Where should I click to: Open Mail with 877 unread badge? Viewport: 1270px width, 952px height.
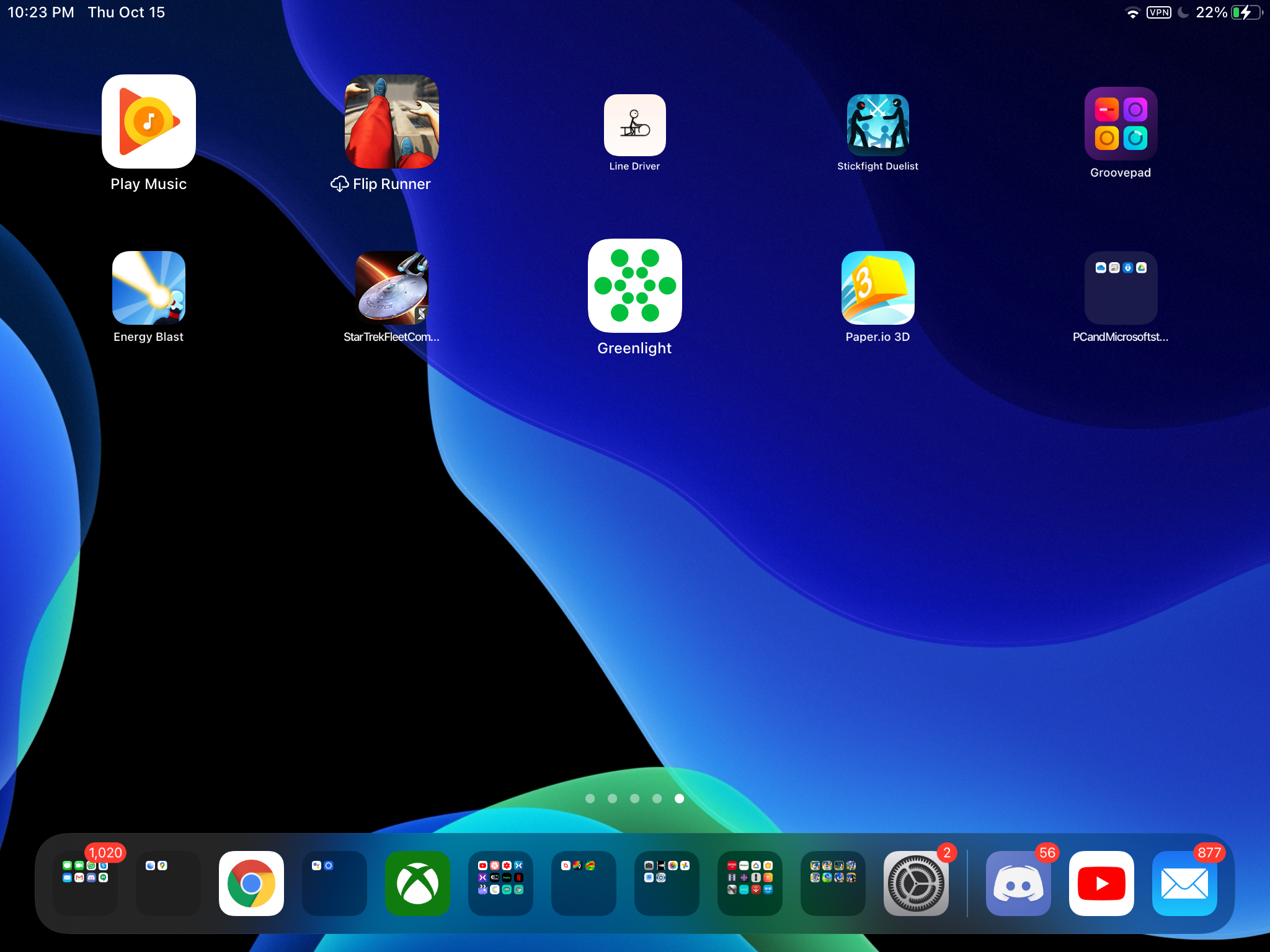click(1184, 883)
